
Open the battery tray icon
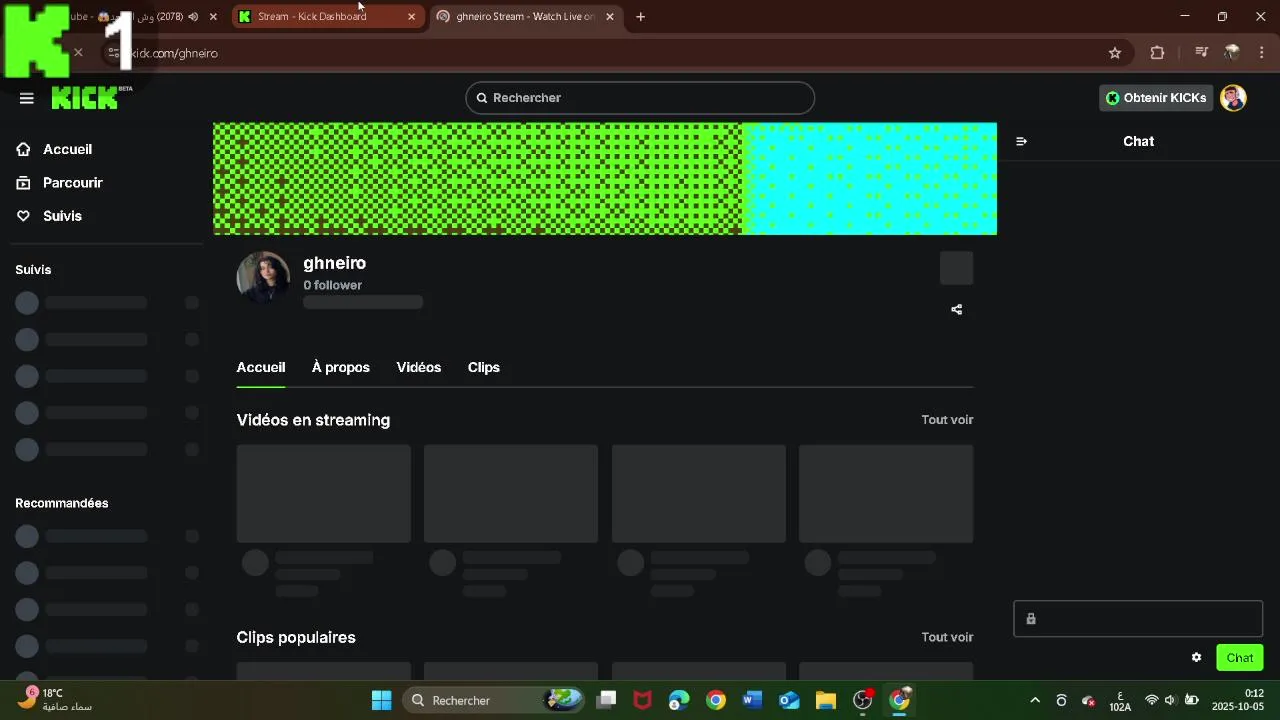tap(1192, 700)
